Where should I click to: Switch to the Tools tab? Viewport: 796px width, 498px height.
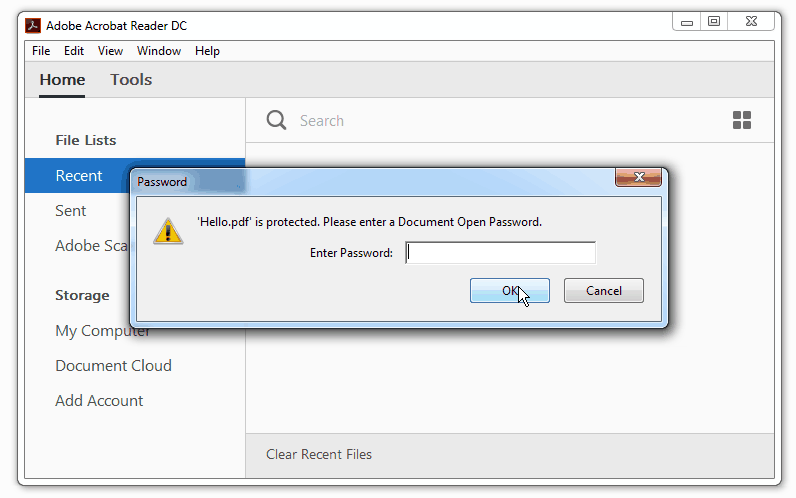(131, 80)
